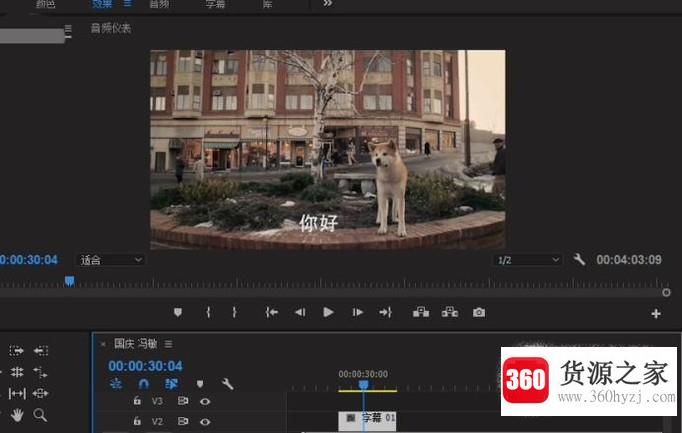Toggle sync lock for V3
The image size is (682, 433).
click(183, 401)
